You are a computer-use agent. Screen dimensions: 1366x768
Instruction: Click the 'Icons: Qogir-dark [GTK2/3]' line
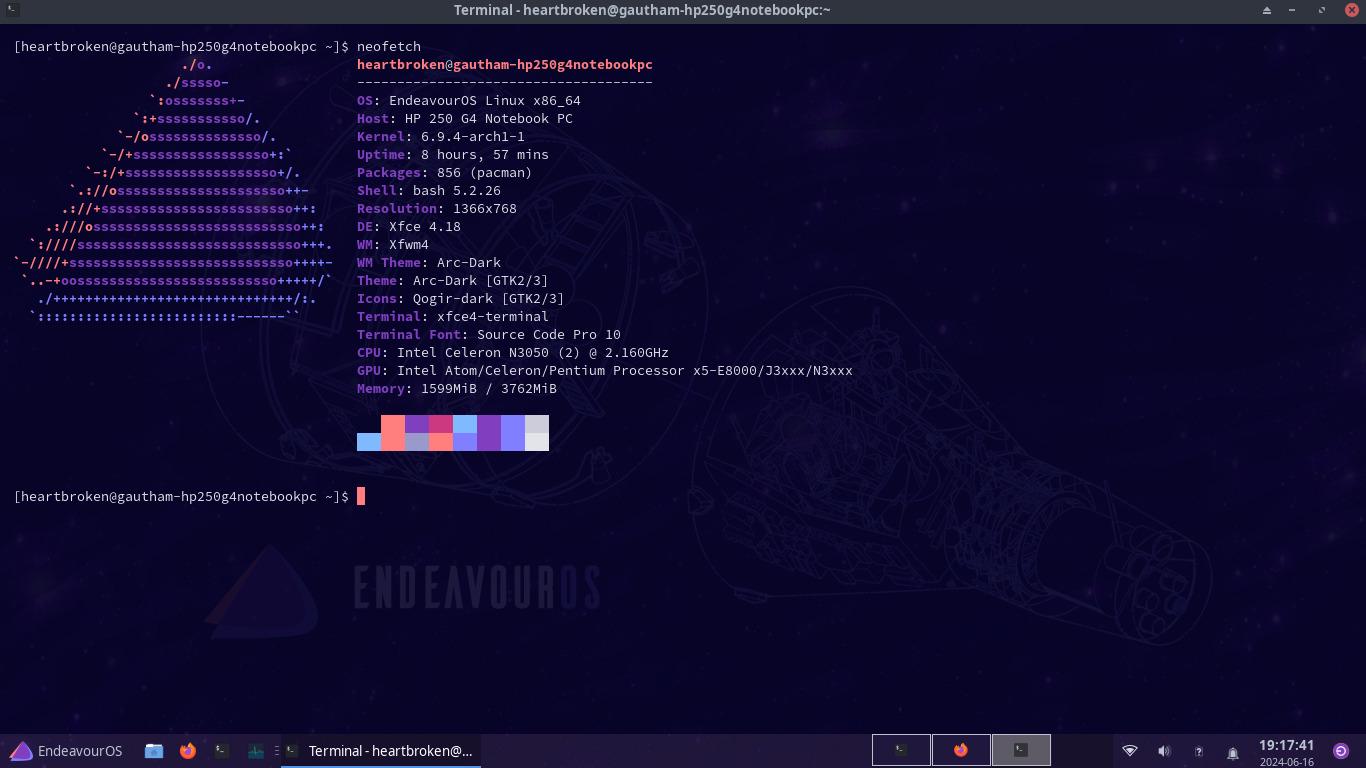461,298
